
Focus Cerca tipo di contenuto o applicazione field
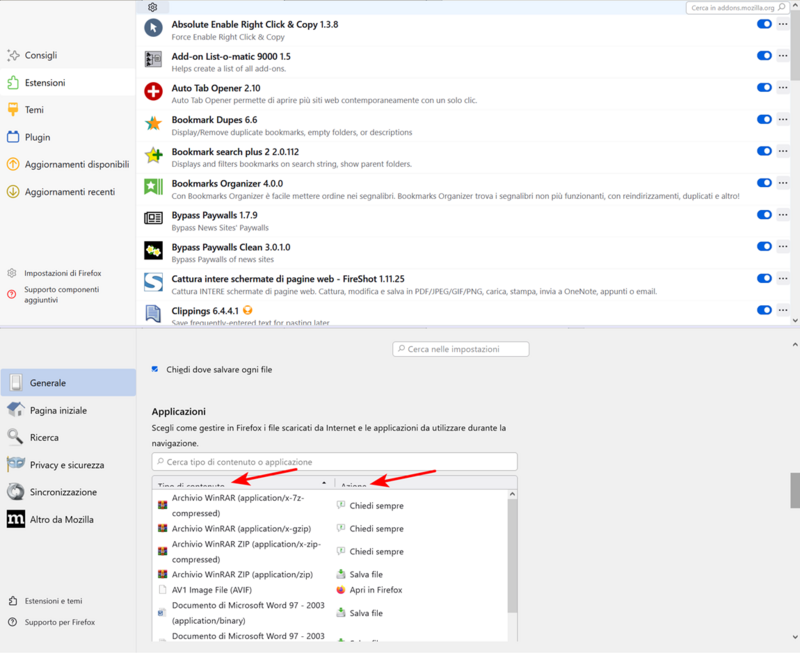point(335,462)
